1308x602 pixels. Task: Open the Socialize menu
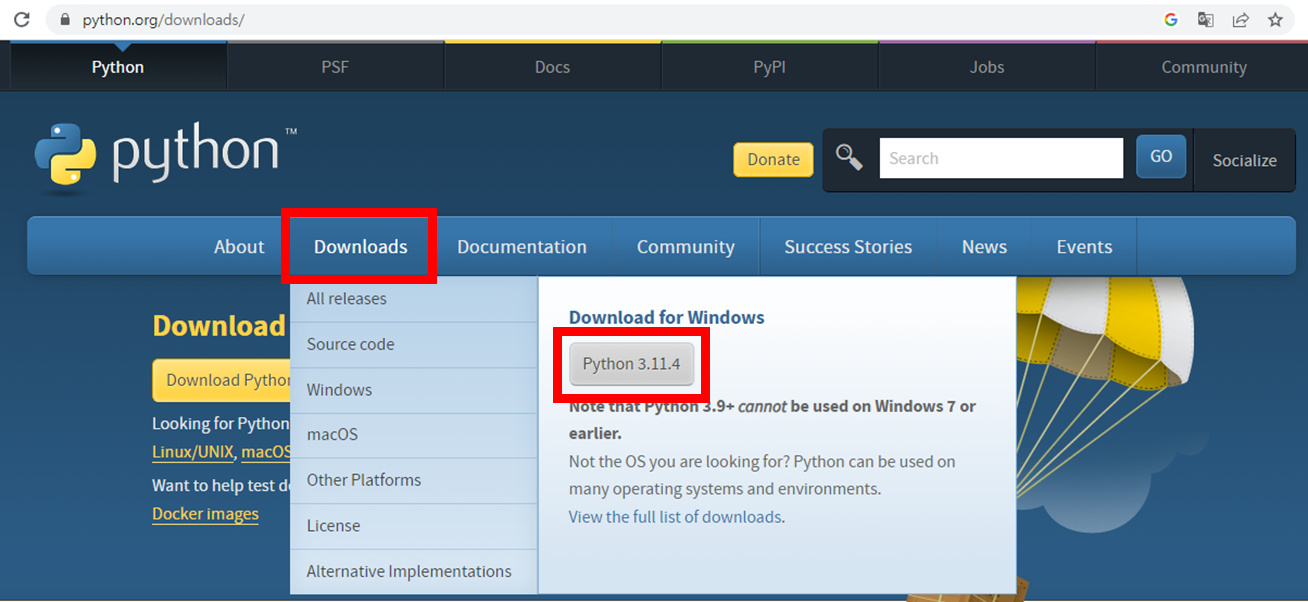pyautogui.click(x=1245, y=160)
